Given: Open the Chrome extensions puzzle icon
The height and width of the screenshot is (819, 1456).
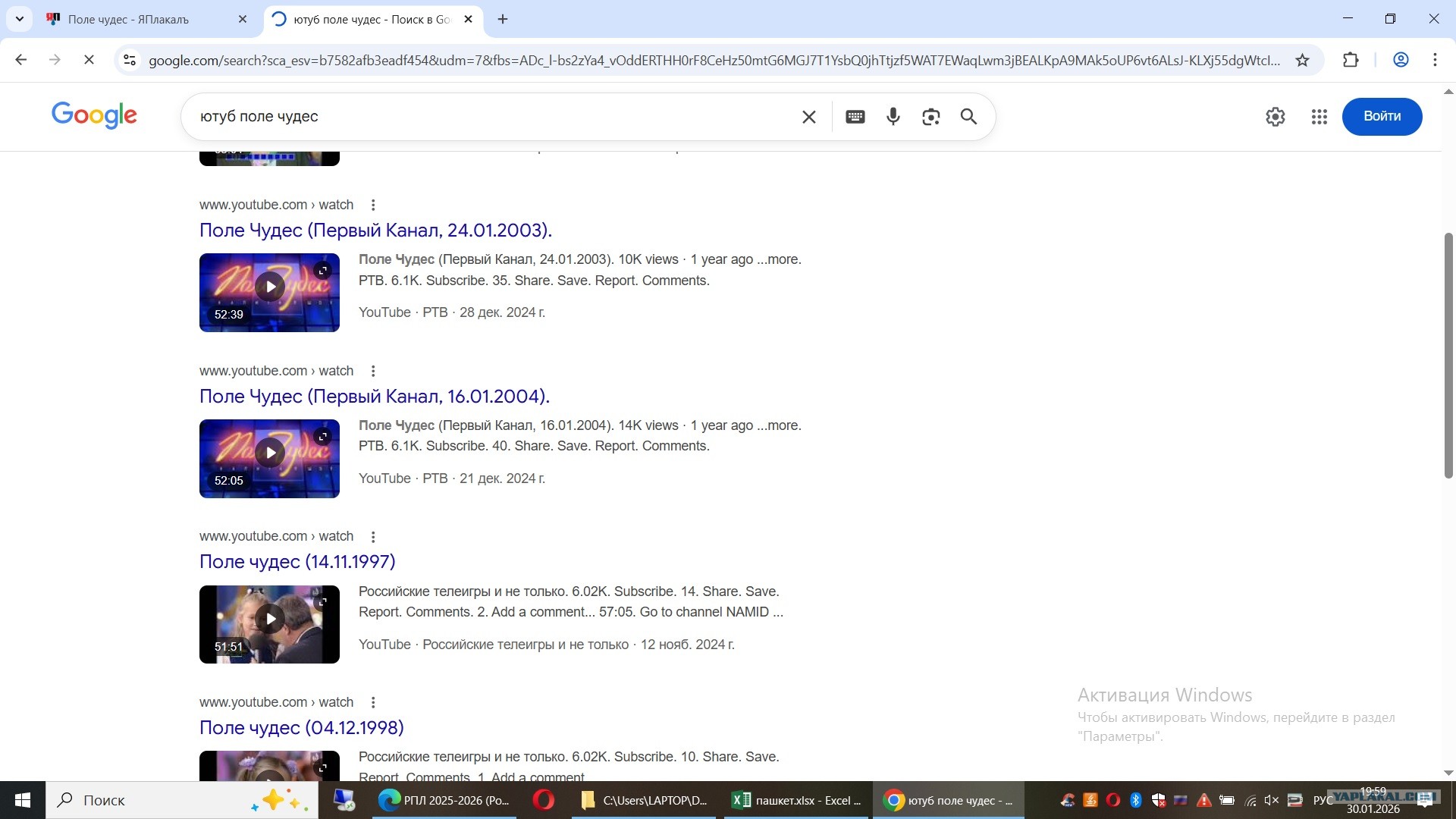Looking at the screenshot, I should point(1351,60).
